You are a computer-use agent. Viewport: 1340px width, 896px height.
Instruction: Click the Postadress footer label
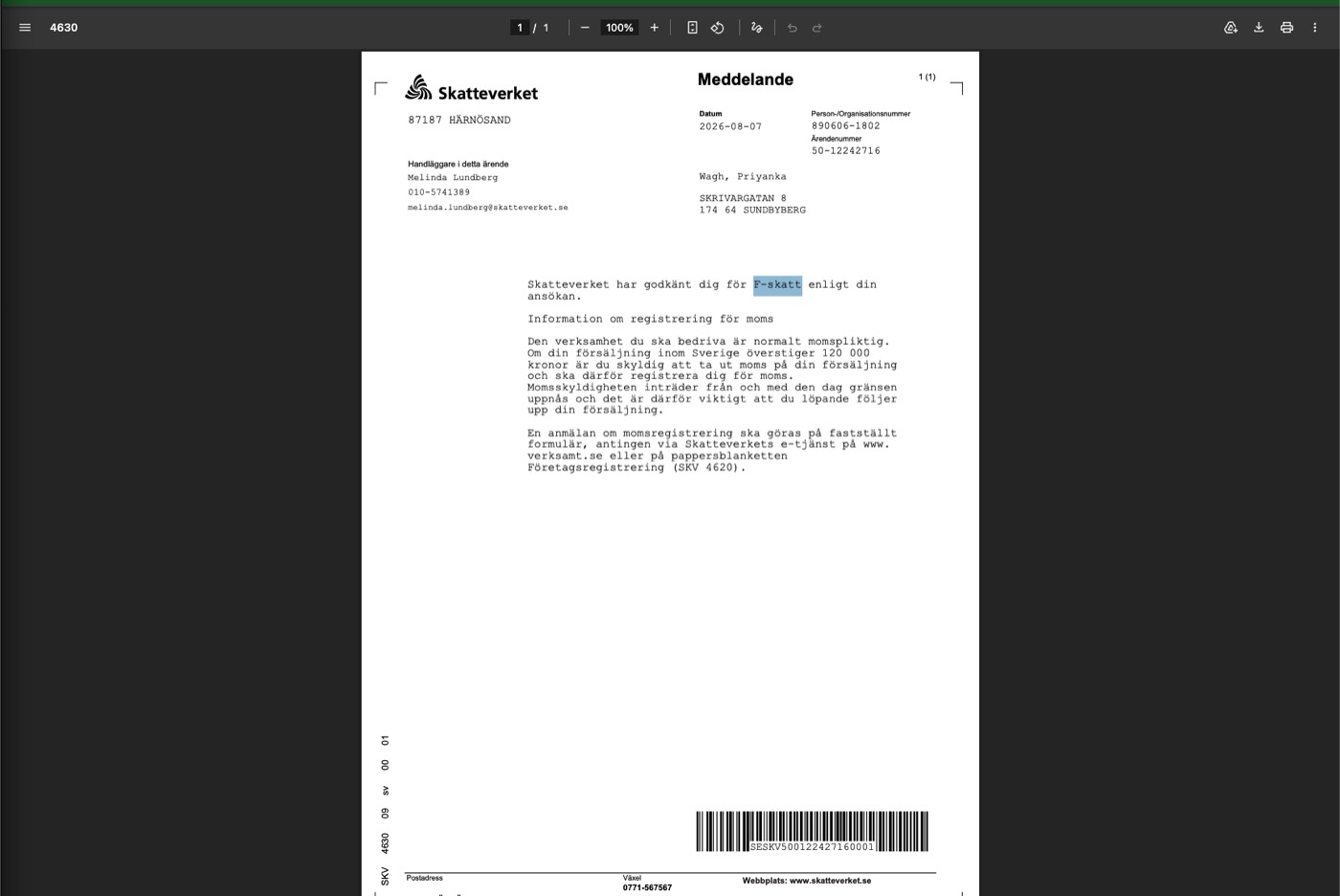(x=424, y=878)
